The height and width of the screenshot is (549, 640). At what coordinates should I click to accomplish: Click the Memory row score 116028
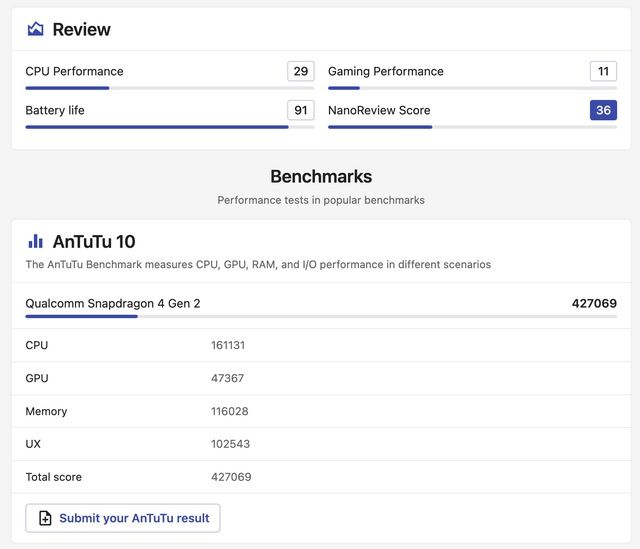pyautogui.click(x=229, y=411)
